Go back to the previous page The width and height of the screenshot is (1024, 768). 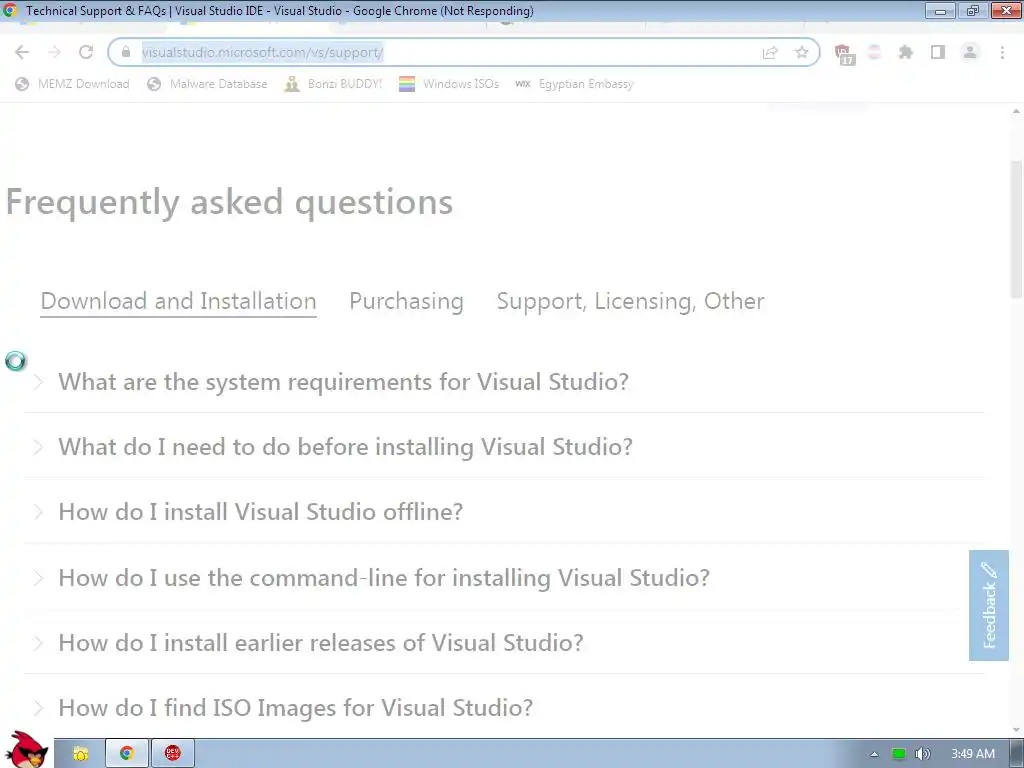22,52
